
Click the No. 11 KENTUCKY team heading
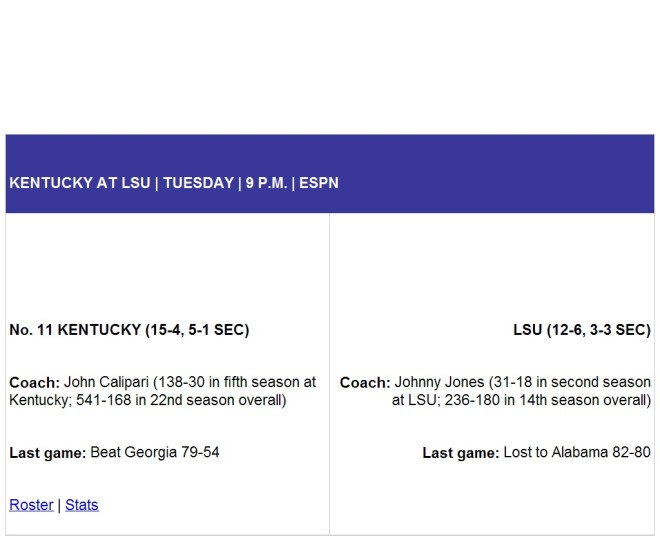click(x=129, y=330)
